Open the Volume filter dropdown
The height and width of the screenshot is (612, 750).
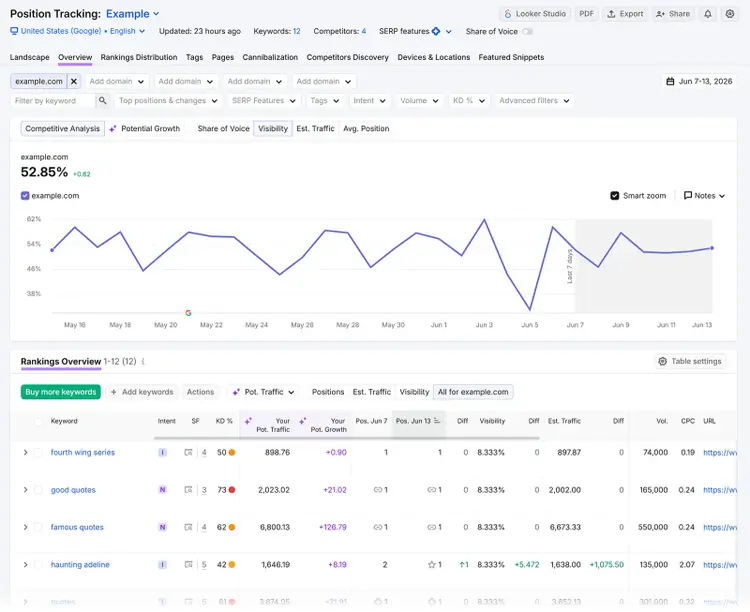(419, 100)
